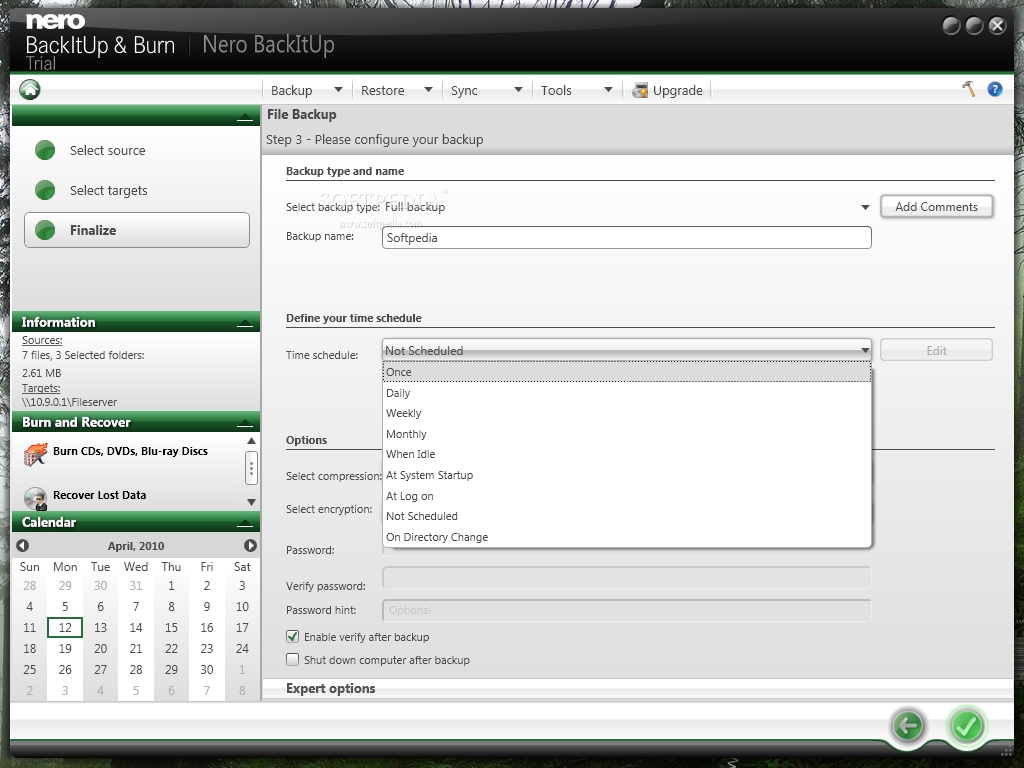Click green step icon beside Finalize
Viewport: 1024px width, 768px height.
tap(45, 230)
